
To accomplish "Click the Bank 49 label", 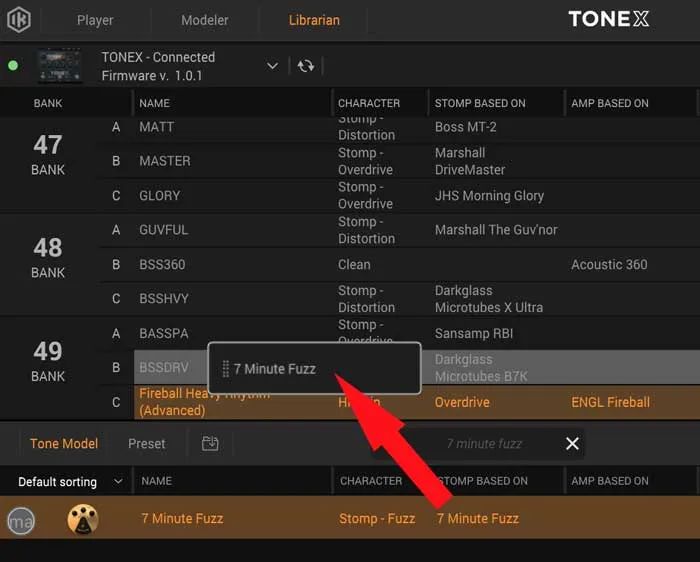I will 48,361.
